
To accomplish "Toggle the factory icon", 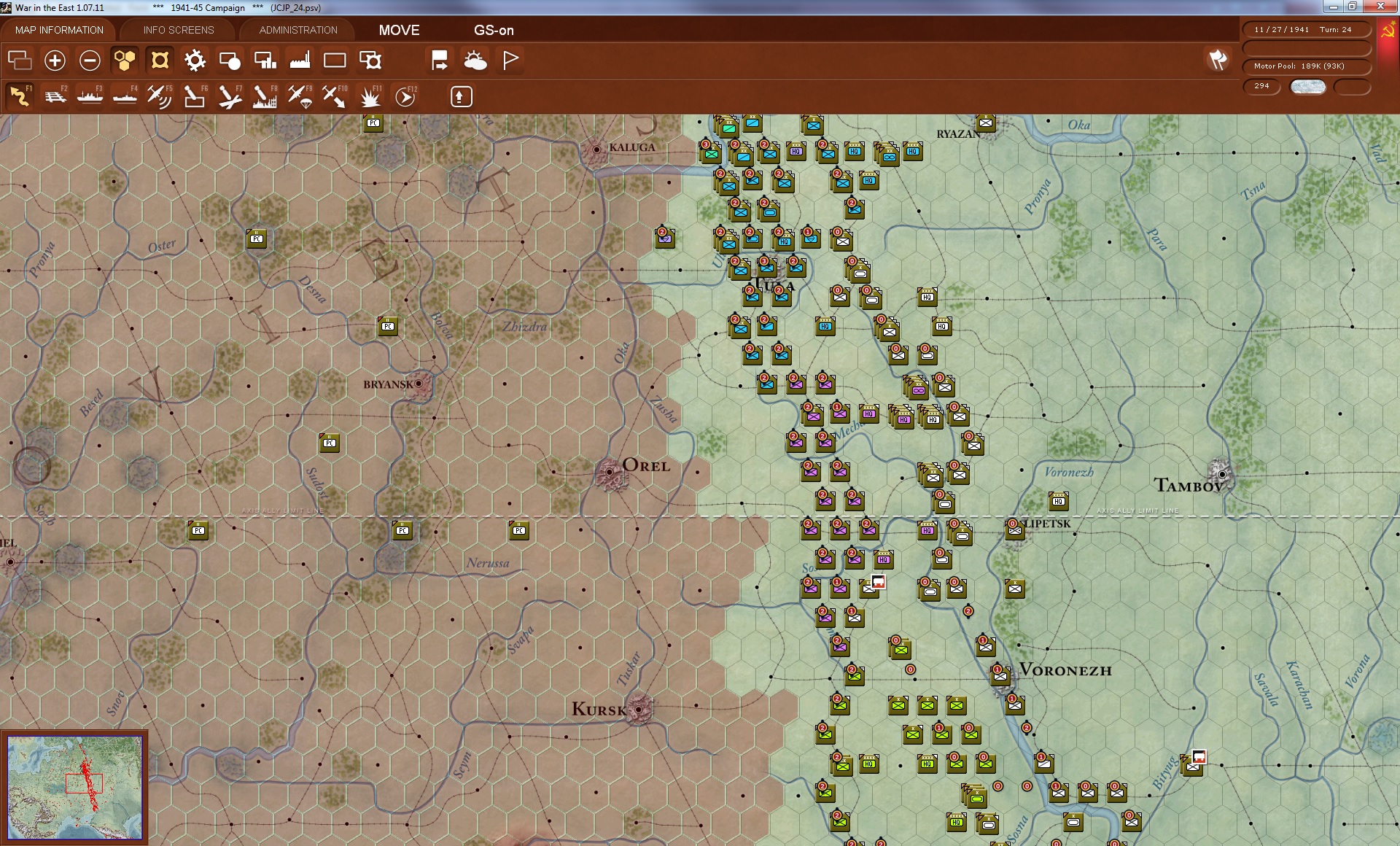I will pyautogui.click(x=300, y=60).
